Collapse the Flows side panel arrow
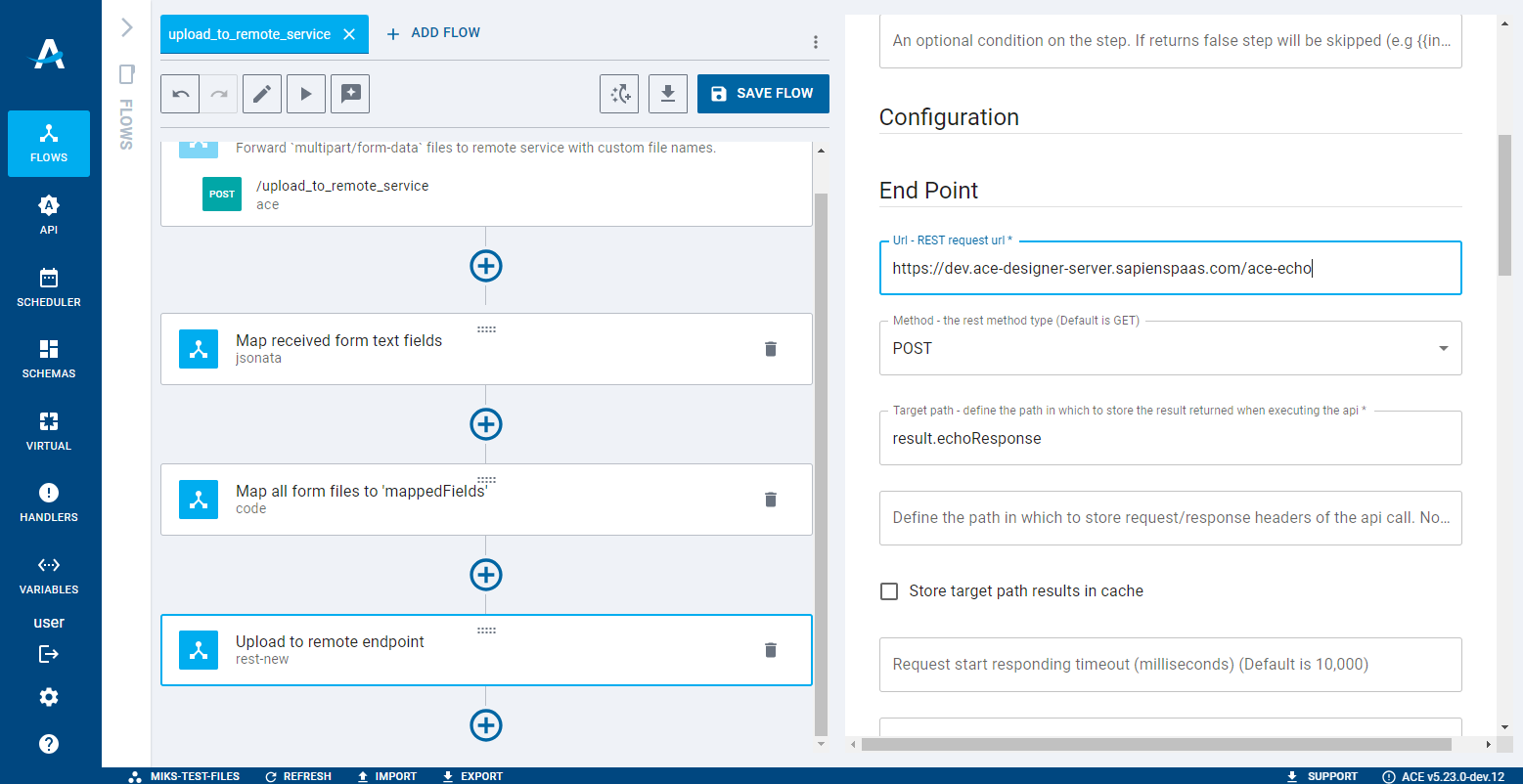 click(125, 27)
